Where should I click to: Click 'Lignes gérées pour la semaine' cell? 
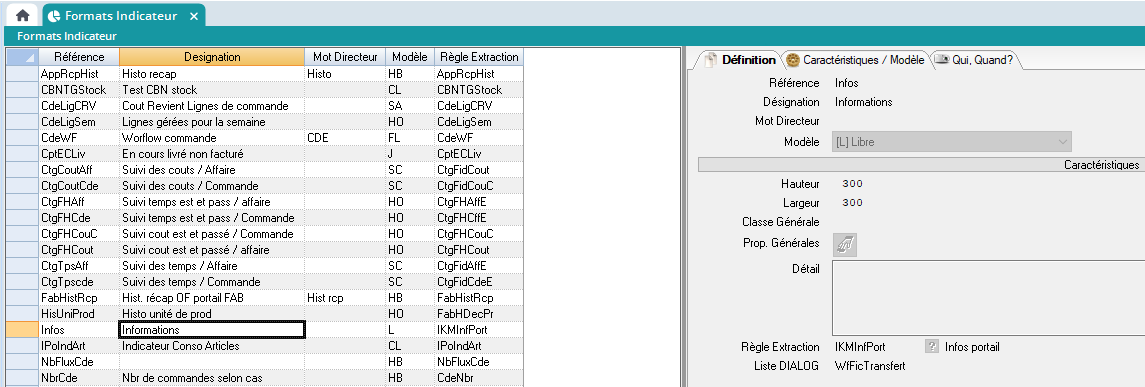click(x=212, y=122)
